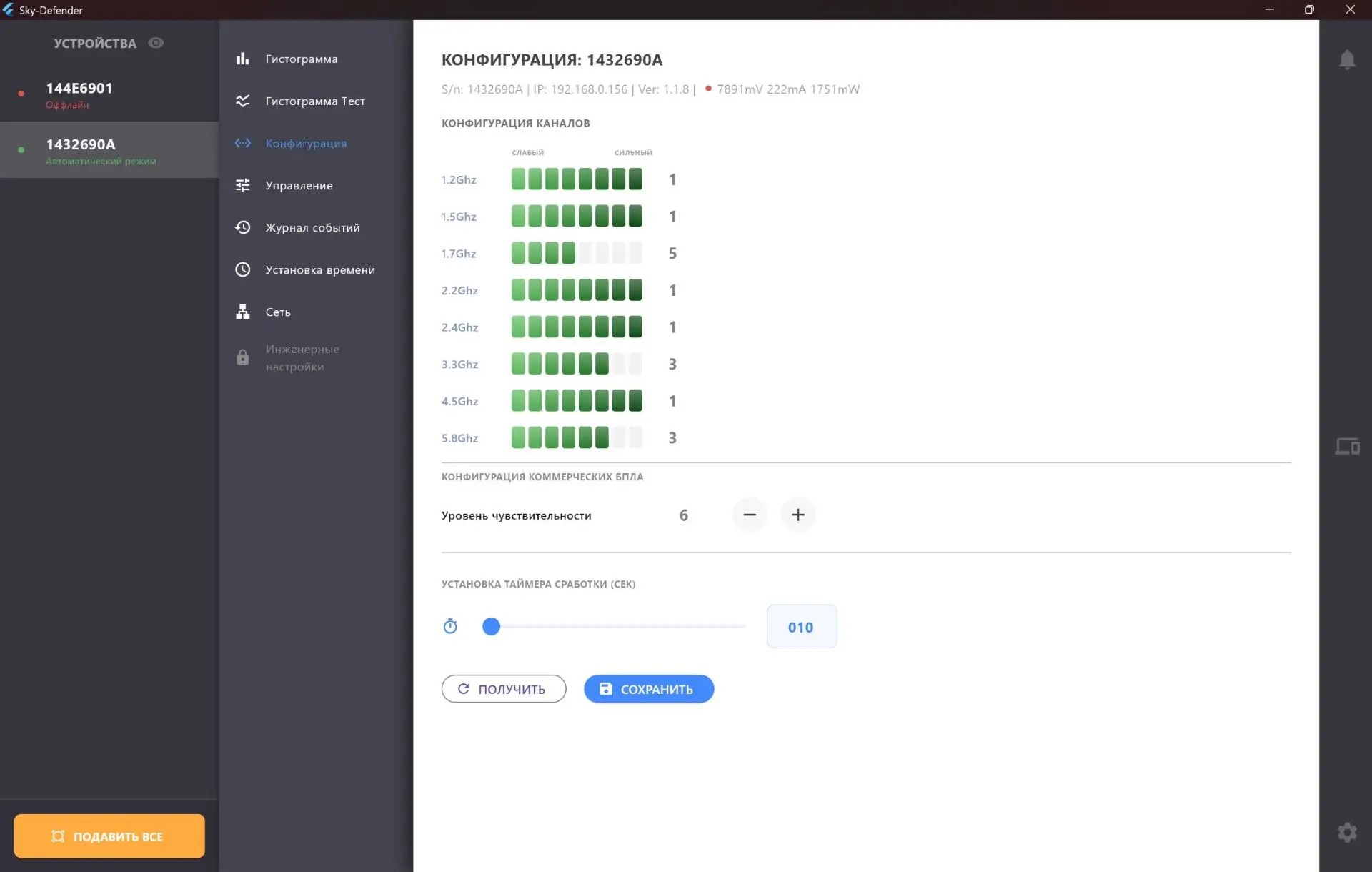Open the Управление section
The image size is (1372, 872).
[316, 185]
